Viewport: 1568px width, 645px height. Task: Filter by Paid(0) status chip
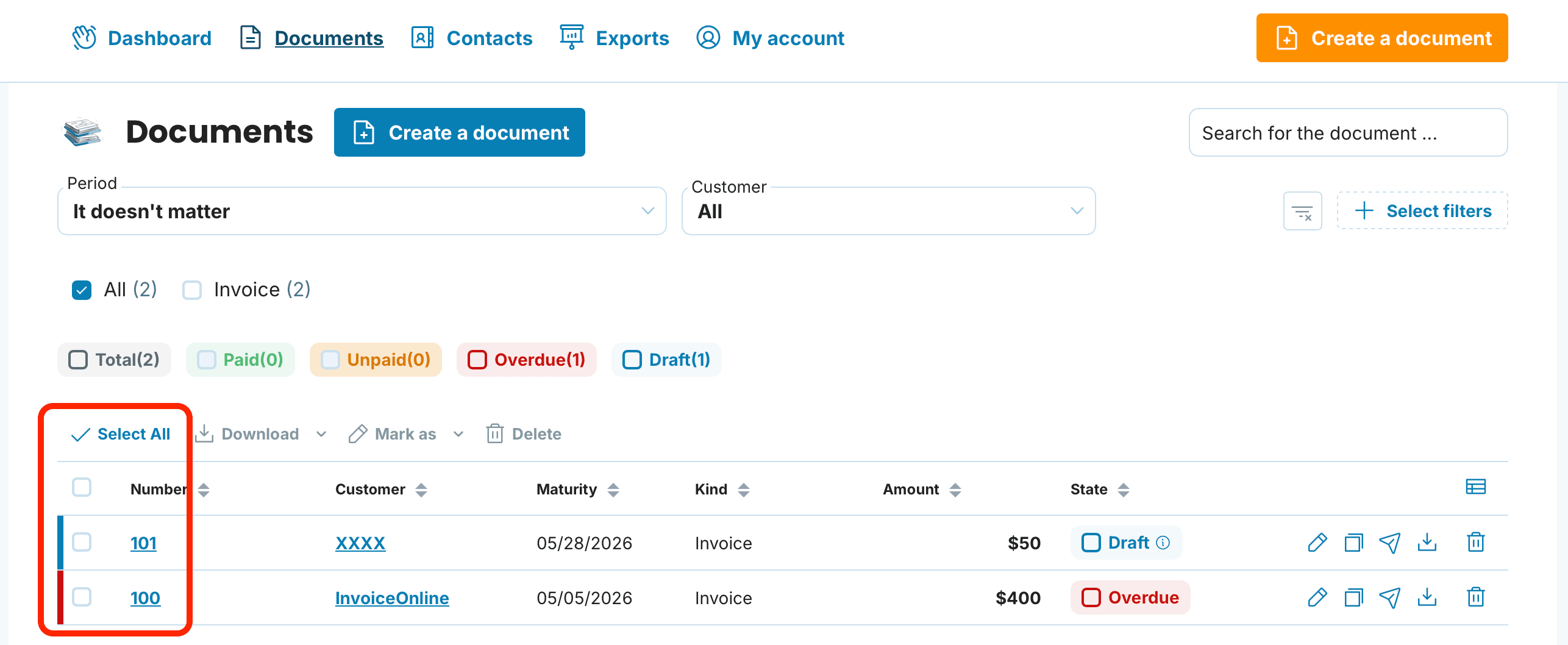(240, 360)
